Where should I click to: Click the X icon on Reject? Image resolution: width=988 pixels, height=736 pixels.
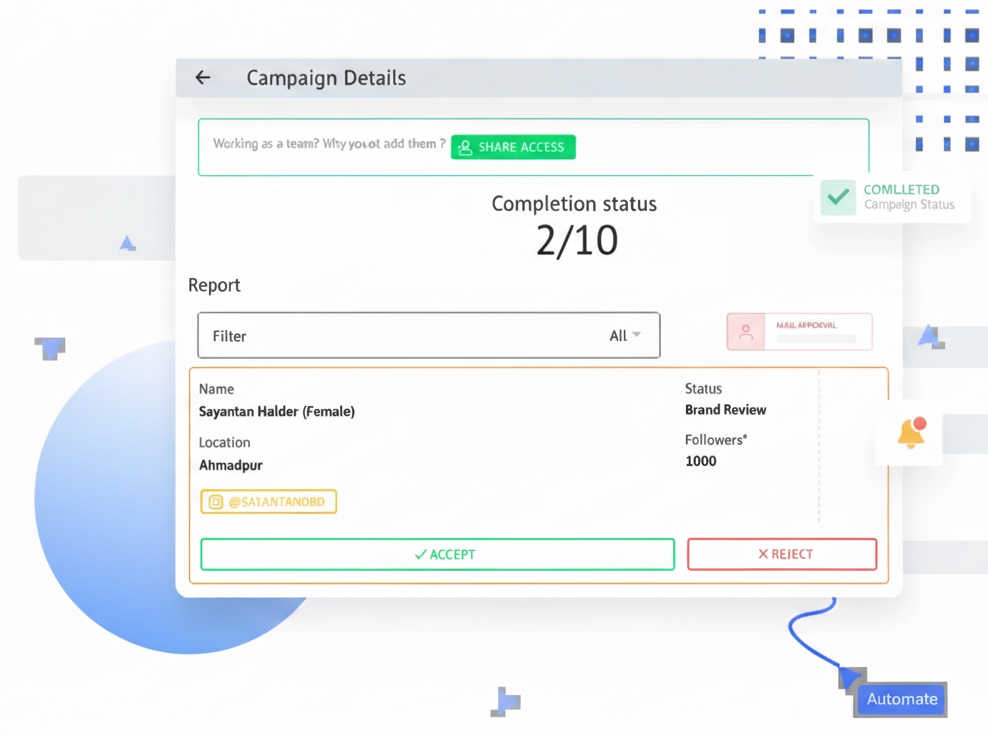click(x=763, y=554)
